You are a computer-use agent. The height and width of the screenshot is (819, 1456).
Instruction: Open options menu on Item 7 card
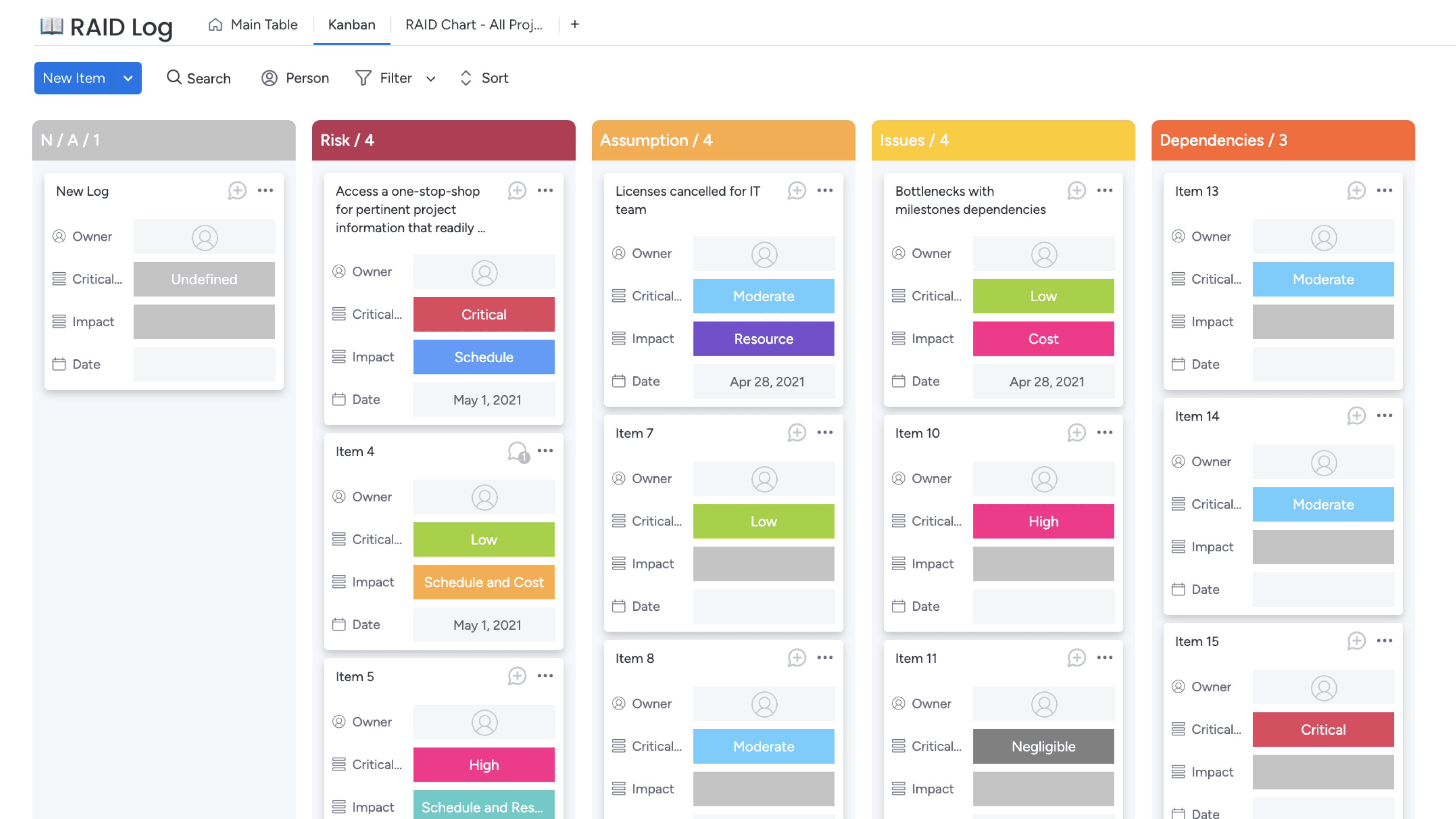(x=825, y=433)
